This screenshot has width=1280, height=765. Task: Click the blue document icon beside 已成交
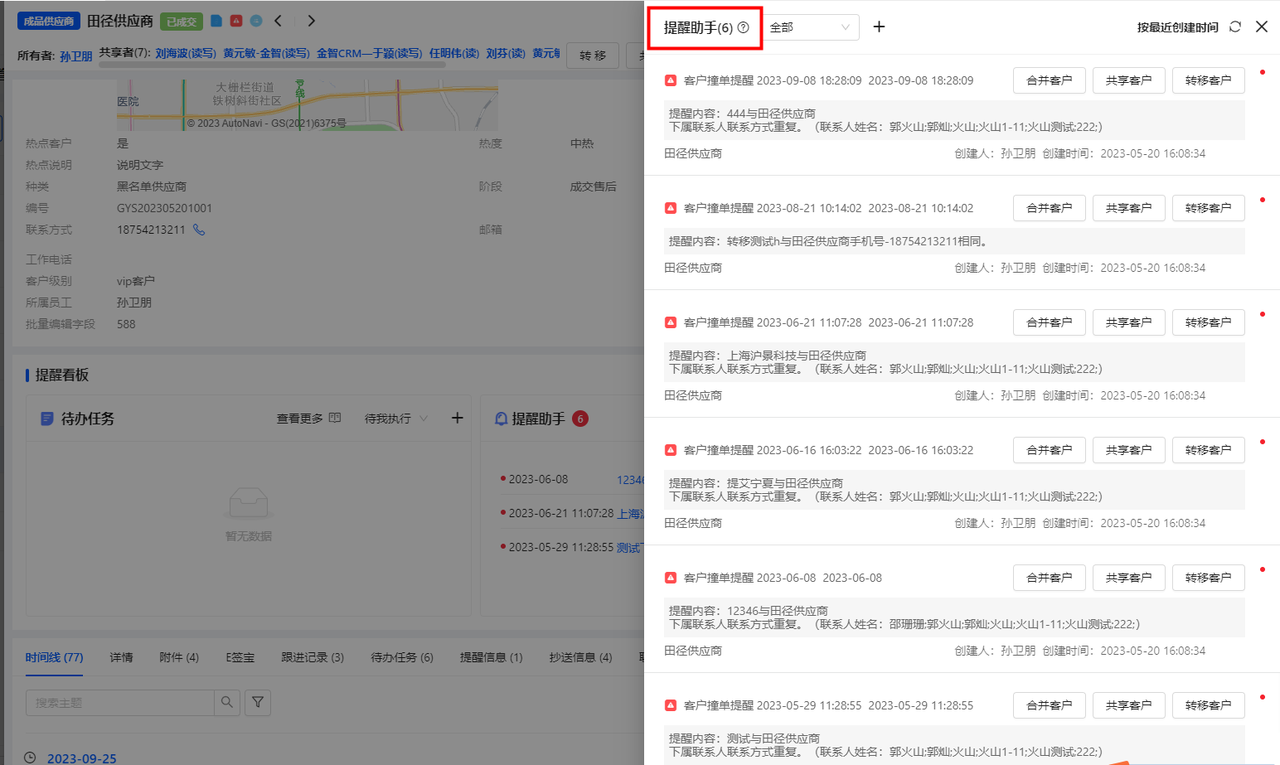pyautogui.click(x=216, y=21)
